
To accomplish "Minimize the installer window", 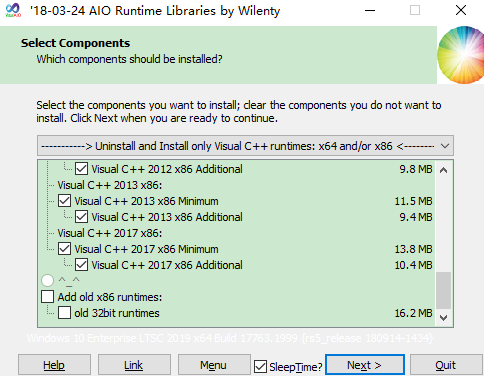I will coord(370,11).
